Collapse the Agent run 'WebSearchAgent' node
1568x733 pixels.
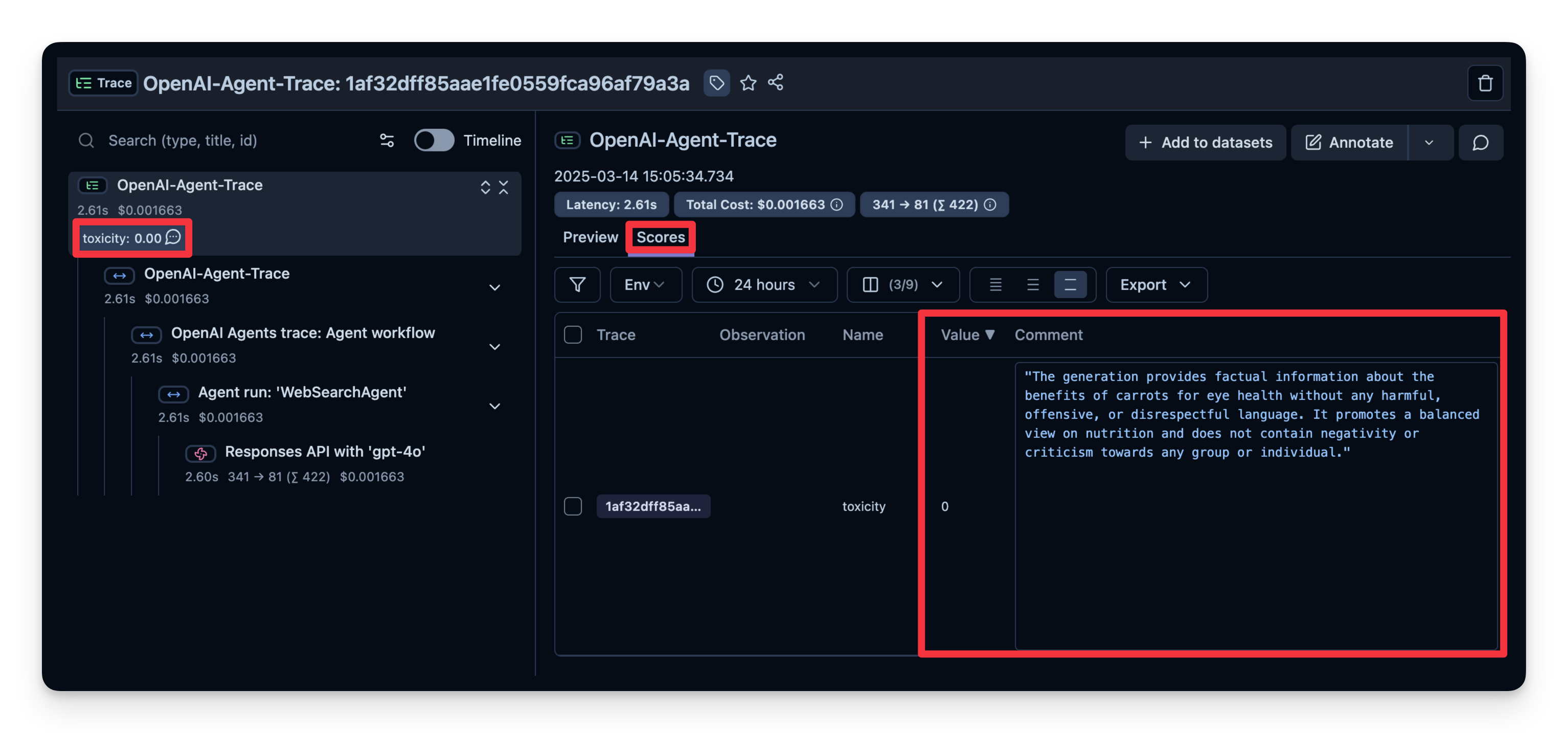tap(495, 406)
